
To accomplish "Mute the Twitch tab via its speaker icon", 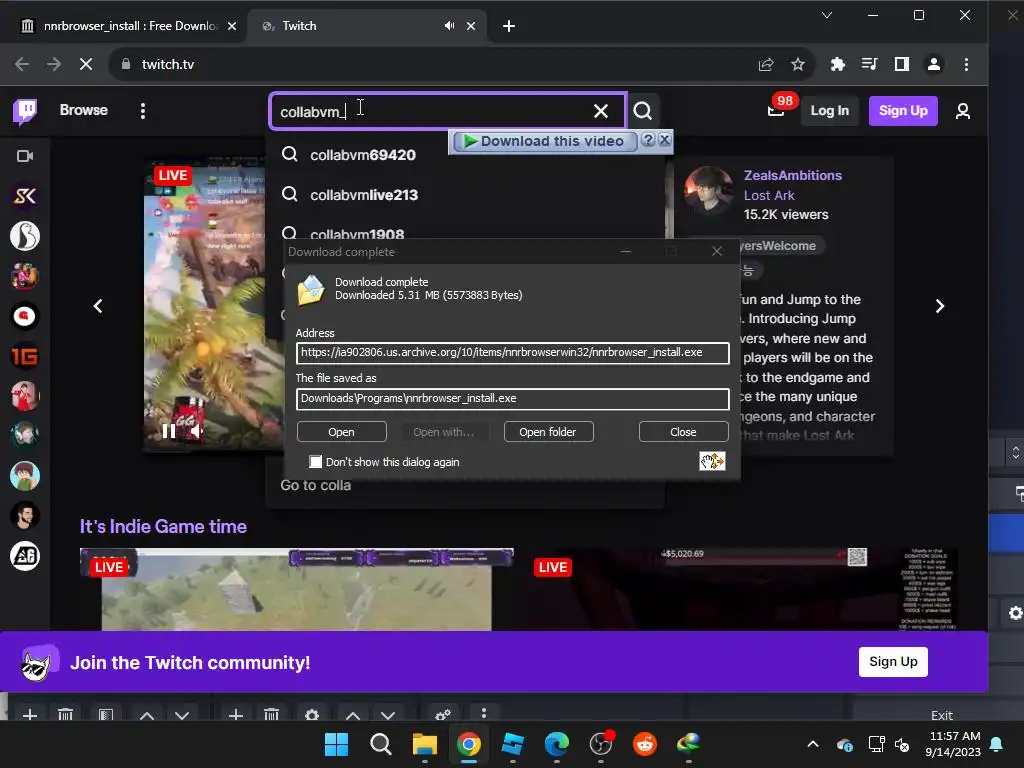I will click(x=449, y=25).
